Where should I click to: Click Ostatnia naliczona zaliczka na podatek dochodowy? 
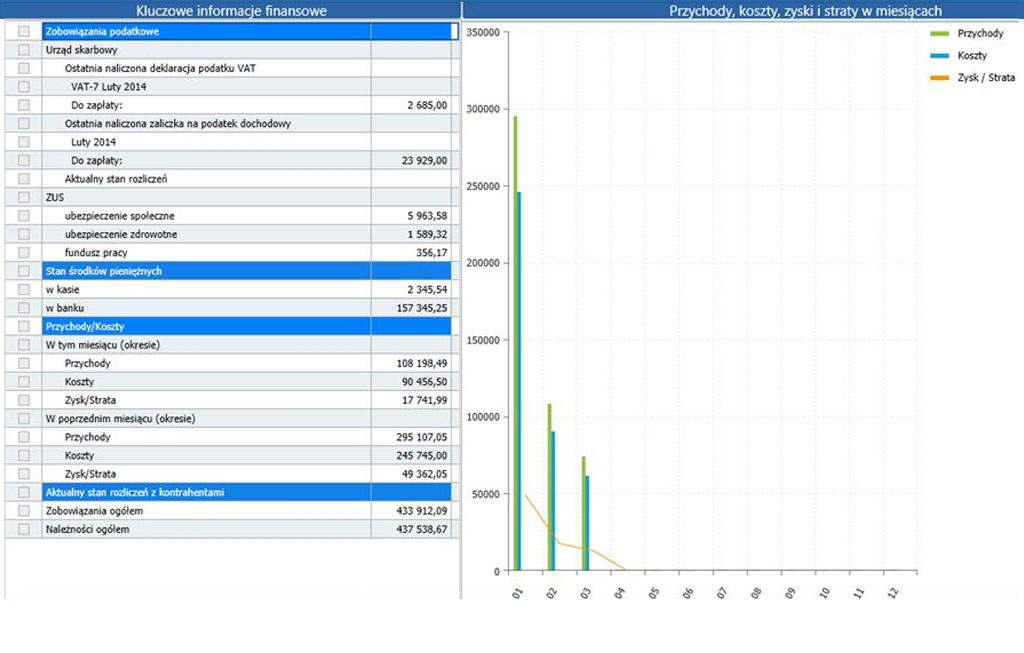pos(178,123)
